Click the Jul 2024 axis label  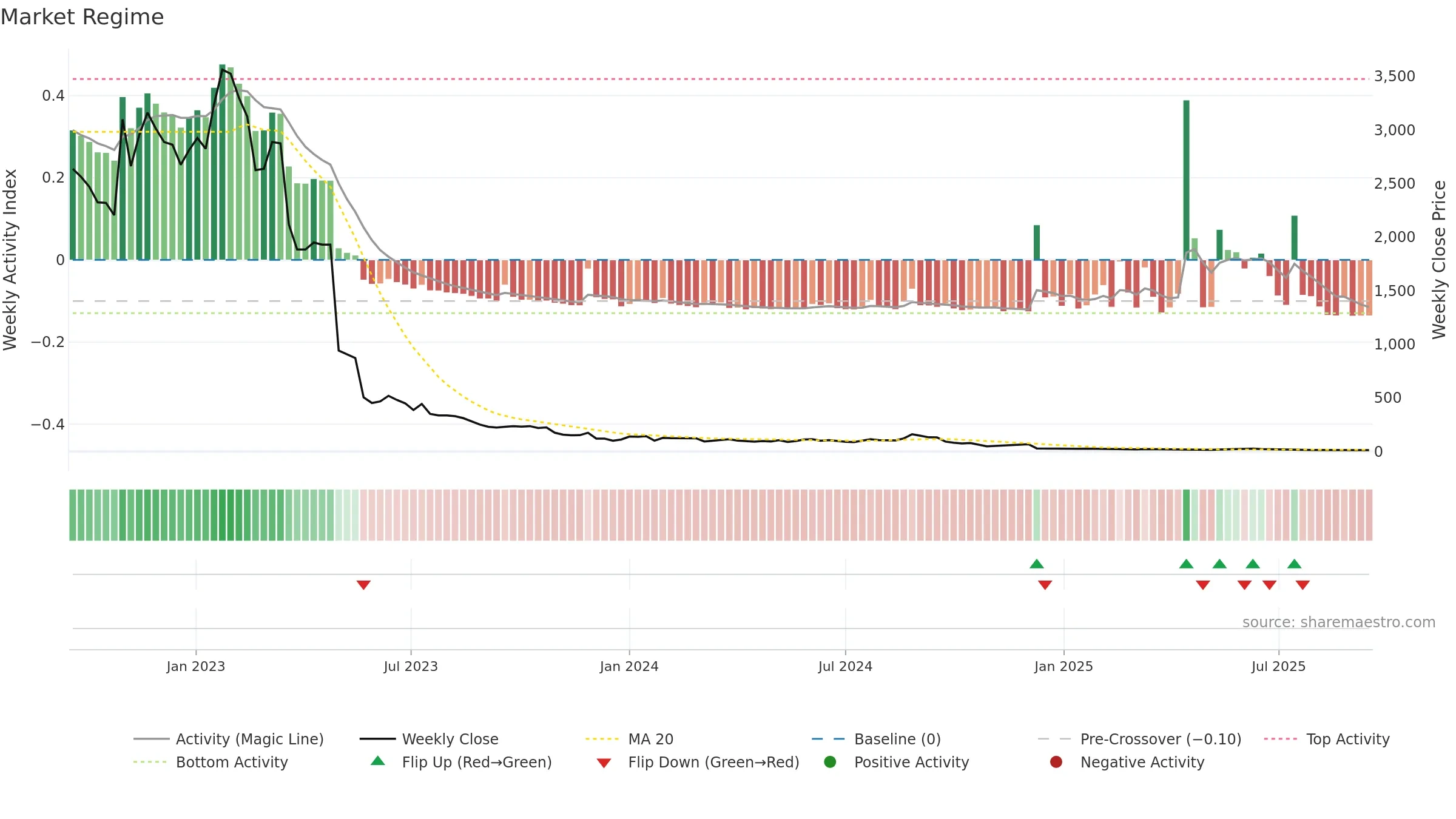click(x=845, y=666)
